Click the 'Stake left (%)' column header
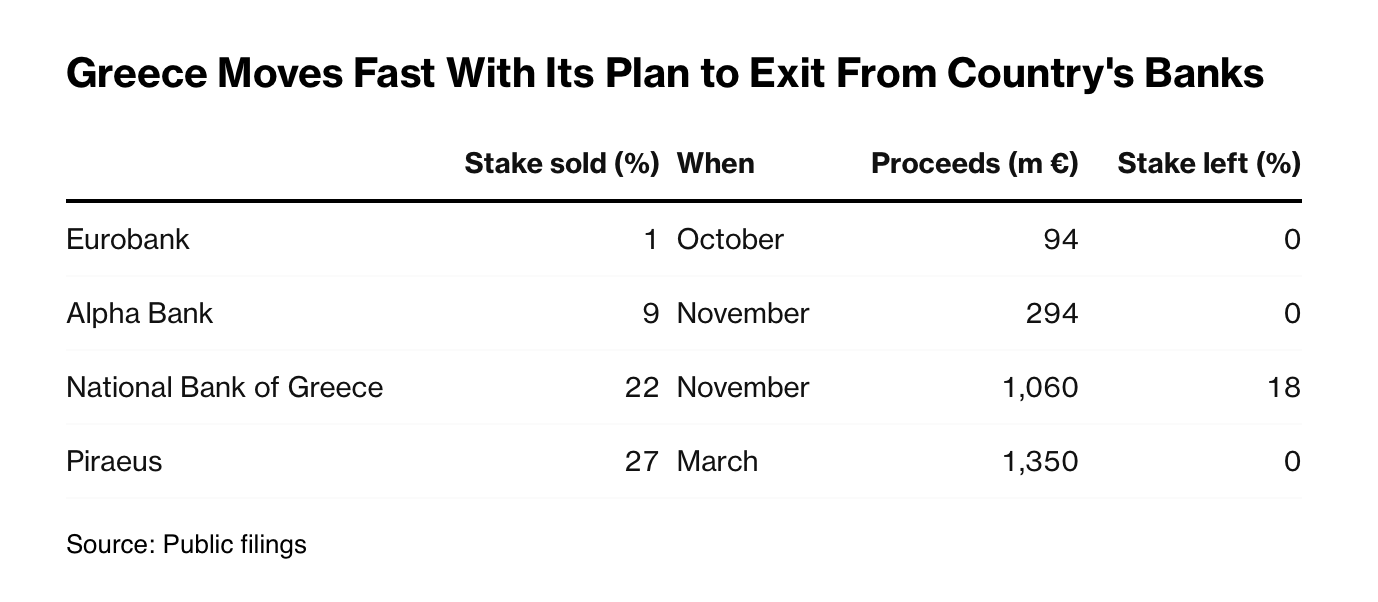The image size is (1378, 602). click(x=1209, y=163)
